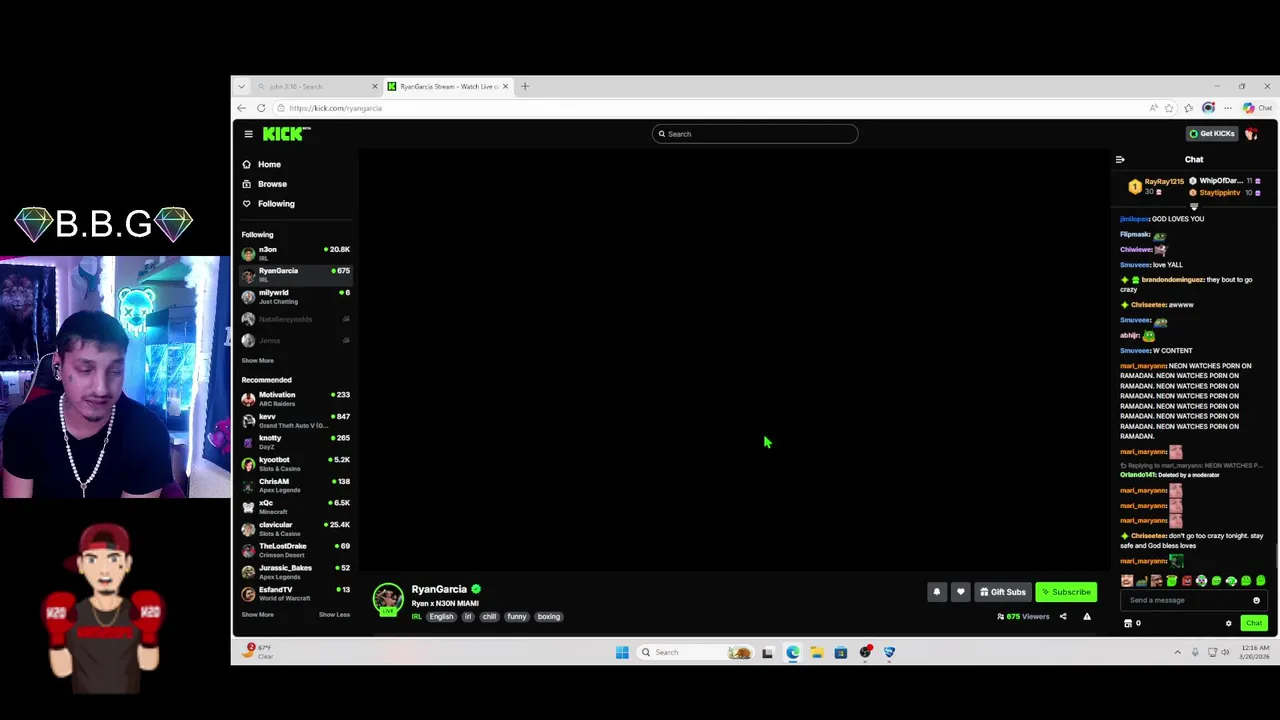Open a new browser tab

coord(525,87)
